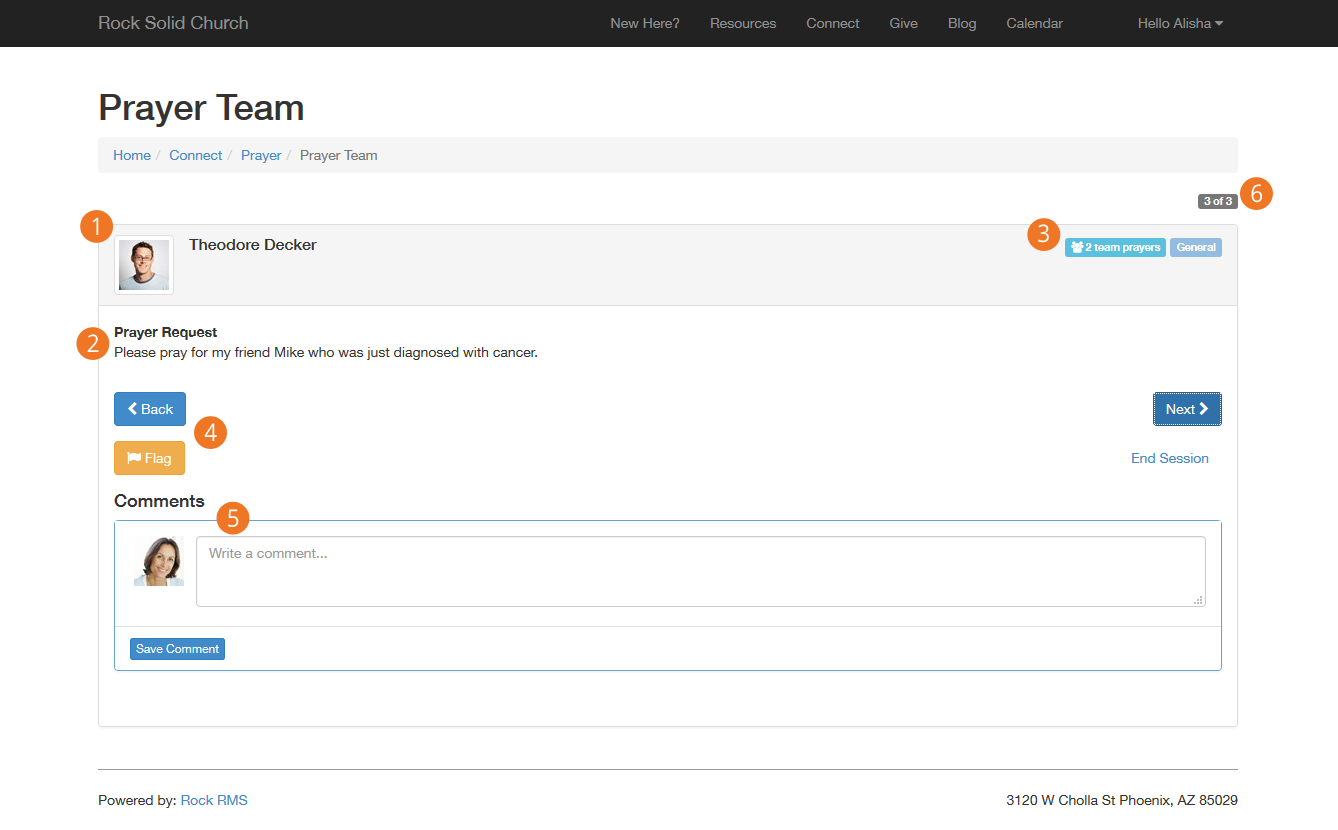
Task: Click the Prayer Team page title
Action: pyautogui.click(x=201, y=108)
